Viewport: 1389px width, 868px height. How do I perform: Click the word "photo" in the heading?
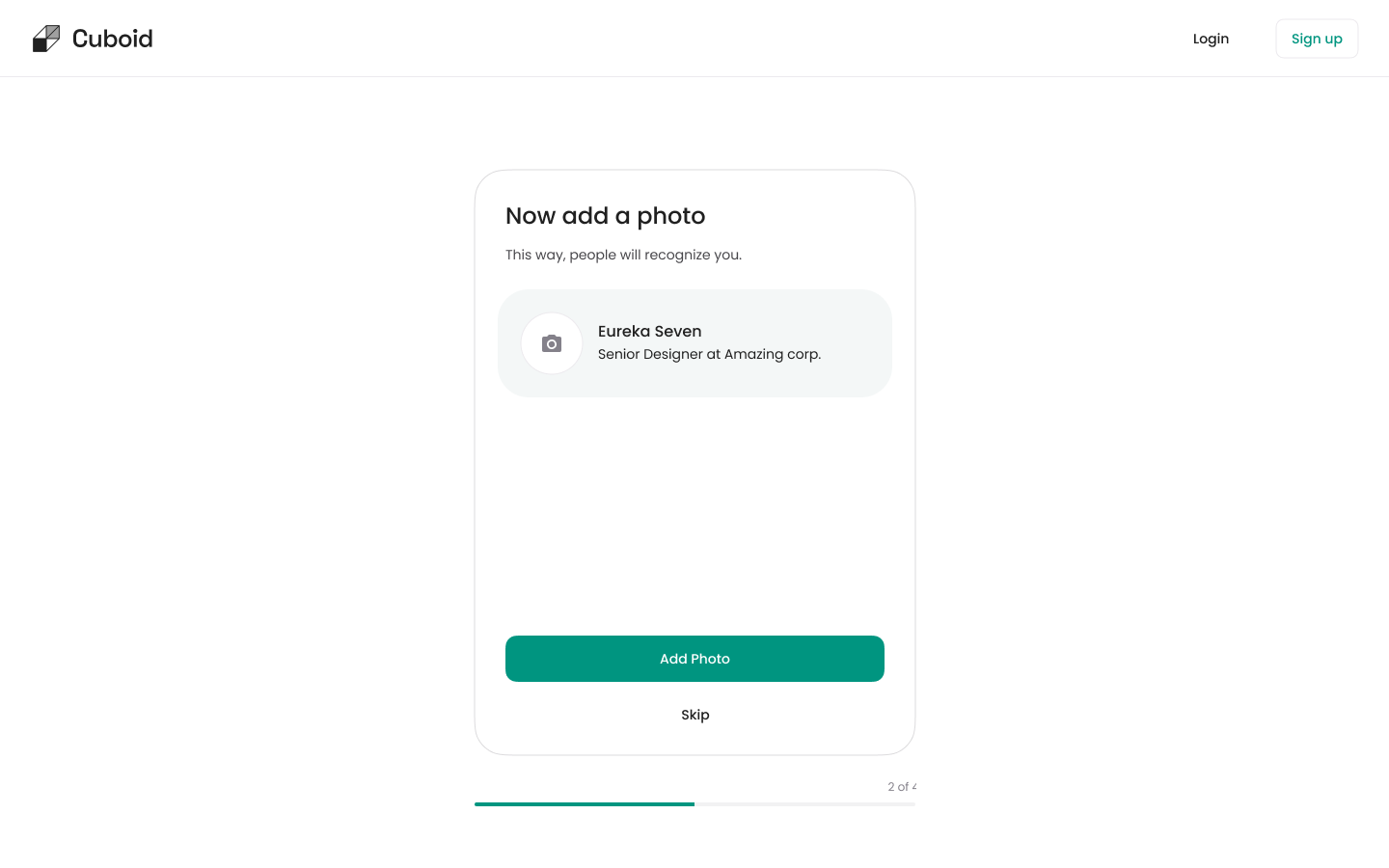tap(670, 216)
